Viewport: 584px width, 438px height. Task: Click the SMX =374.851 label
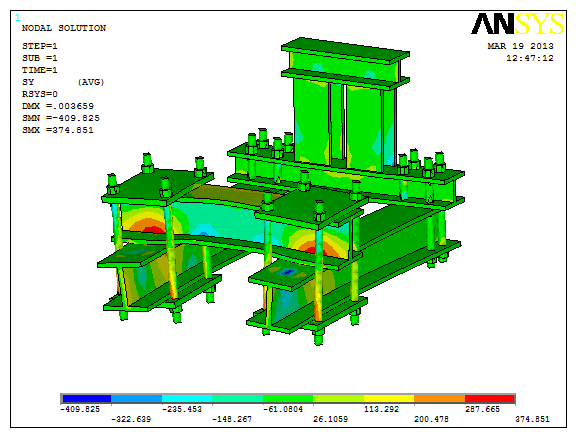58,130
